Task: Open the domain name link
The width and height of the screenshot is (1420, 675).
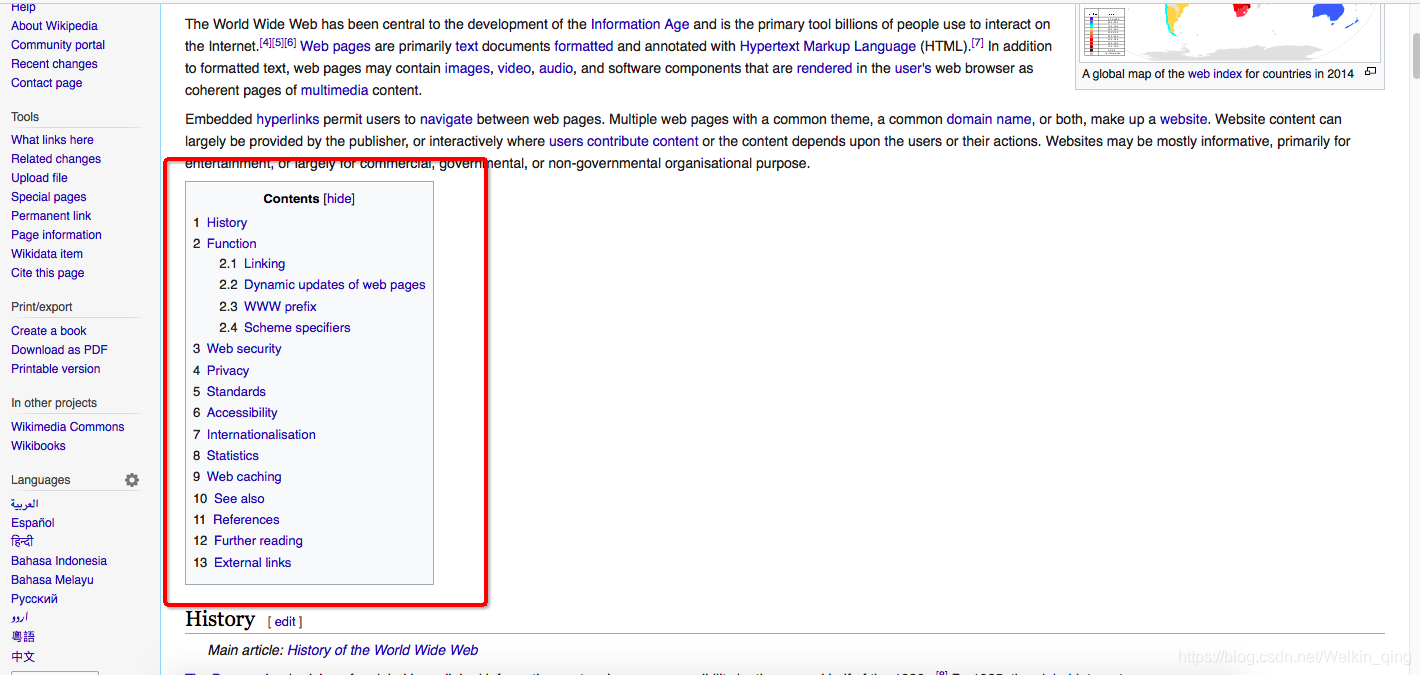Action: point(989,119)
